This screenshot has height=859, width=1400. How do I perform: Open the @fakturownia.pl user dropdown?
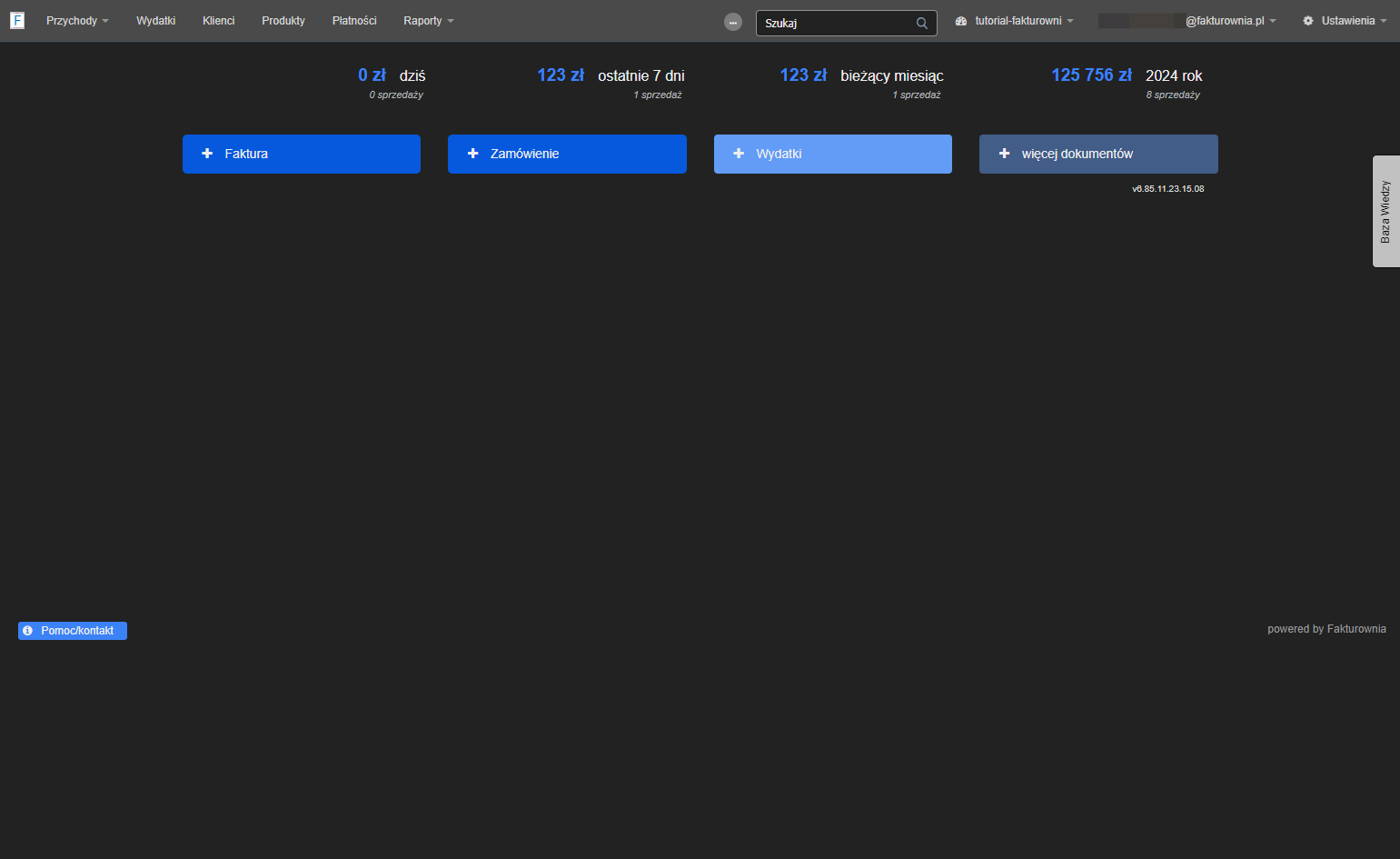pos(1187,21)
